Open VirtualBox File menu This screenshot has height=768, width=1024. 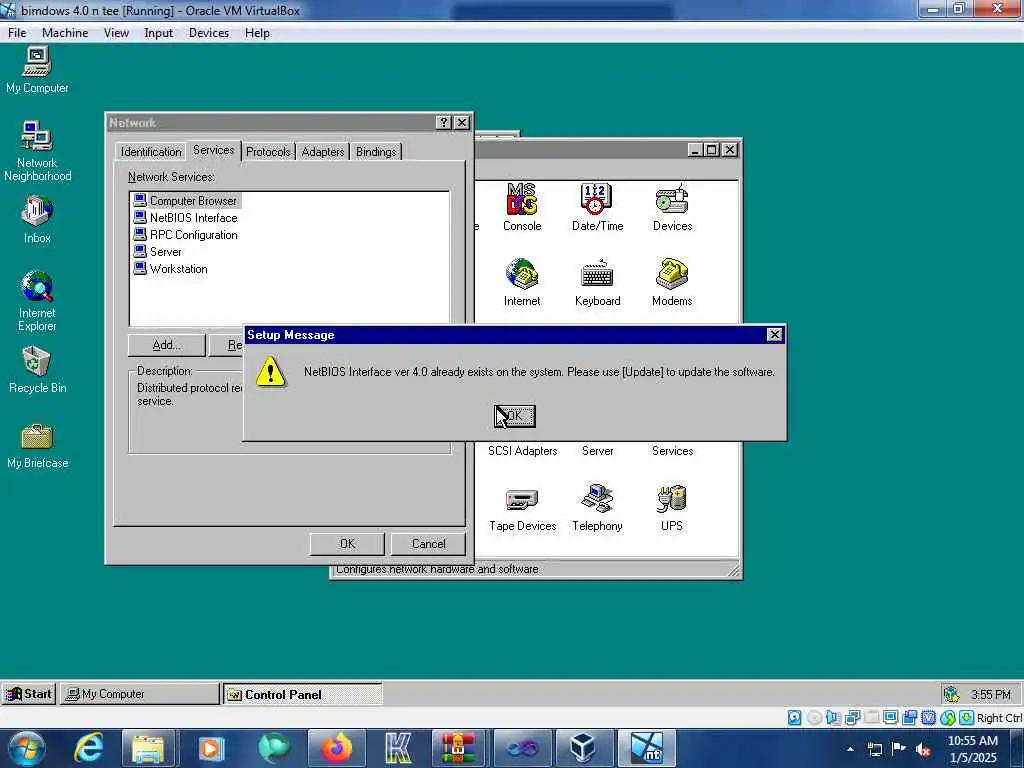click(x=17, y=33)
